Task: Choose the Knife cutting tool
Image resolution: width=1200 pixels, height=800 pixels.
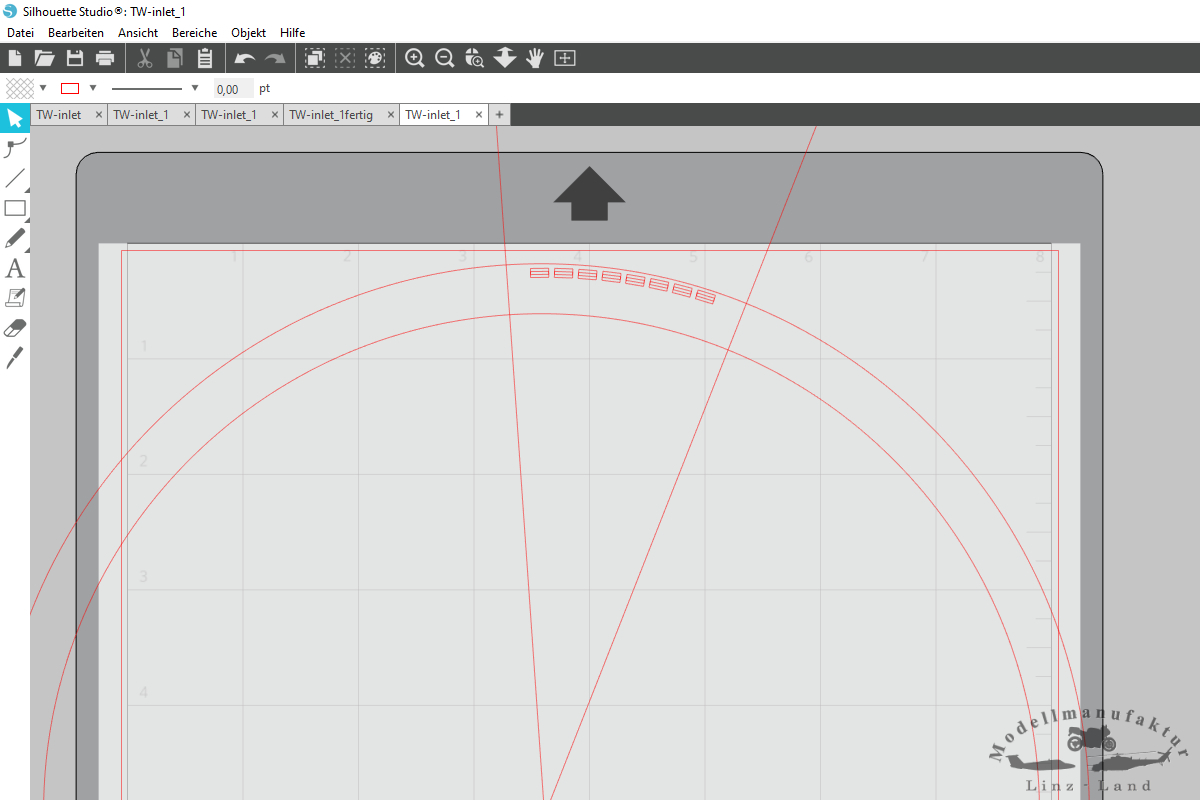Action: pos(15,358)
